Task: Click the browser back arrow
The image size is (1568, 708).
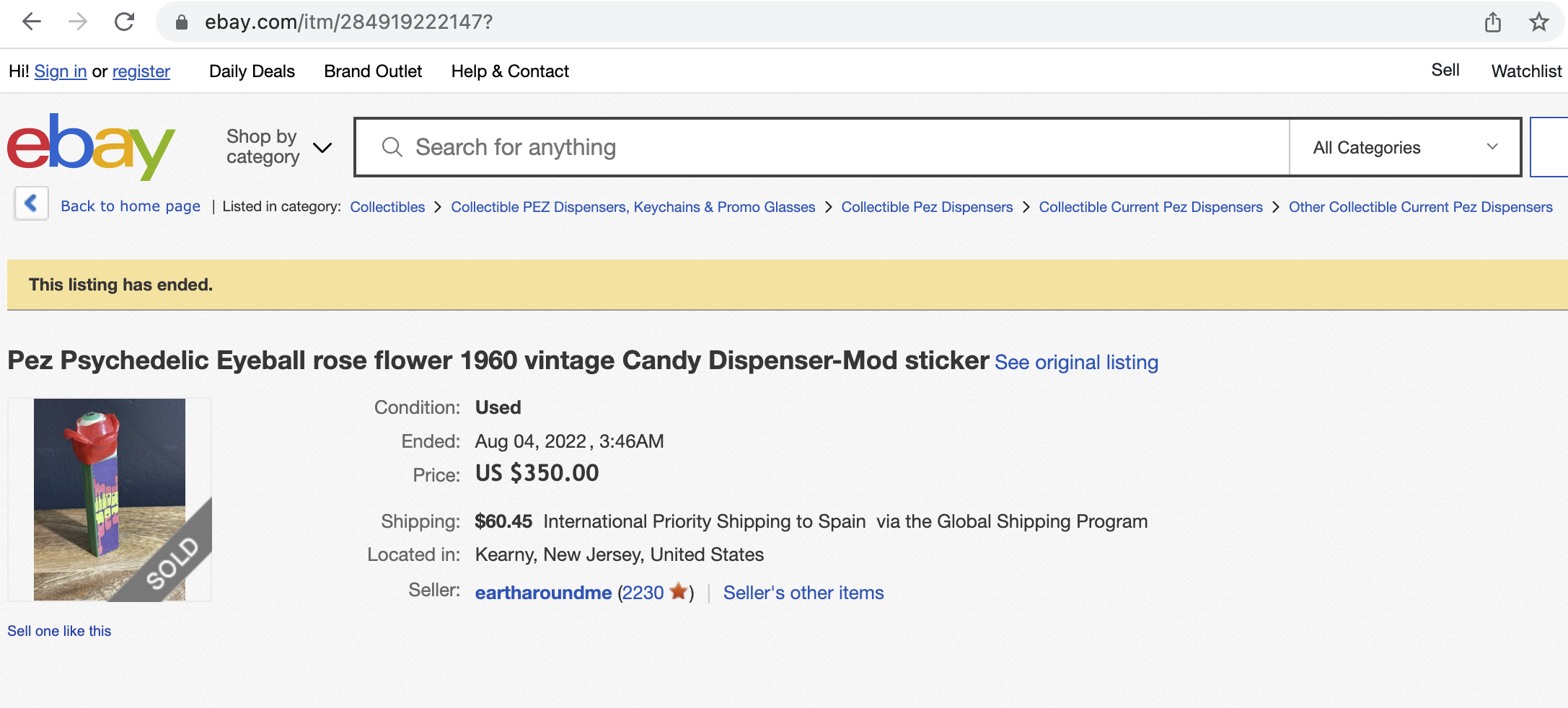Action: pos(31,22)
